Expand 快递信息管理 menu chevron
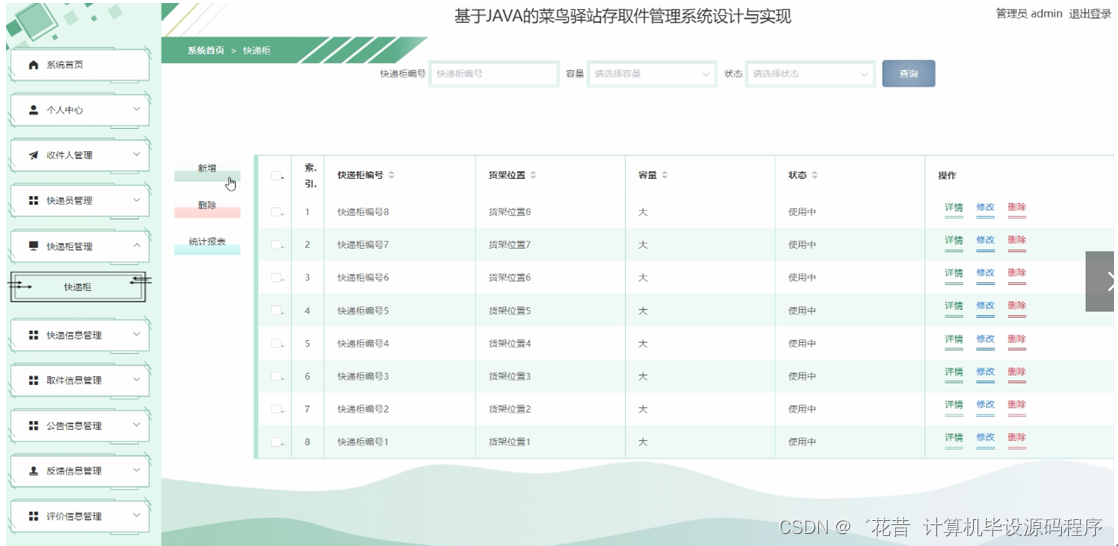 point(137,334)
